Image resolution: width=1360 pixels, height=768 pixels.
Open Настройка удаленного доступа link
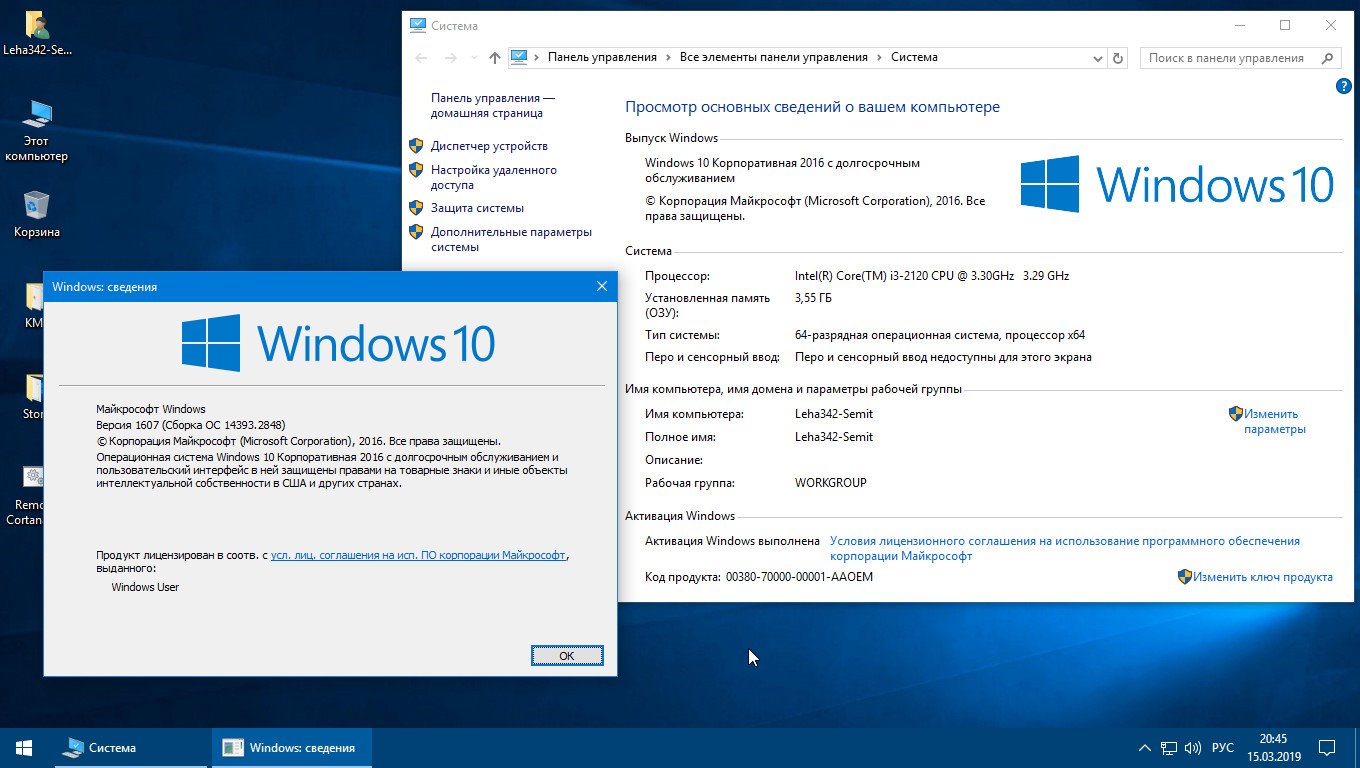pos(494,177)
